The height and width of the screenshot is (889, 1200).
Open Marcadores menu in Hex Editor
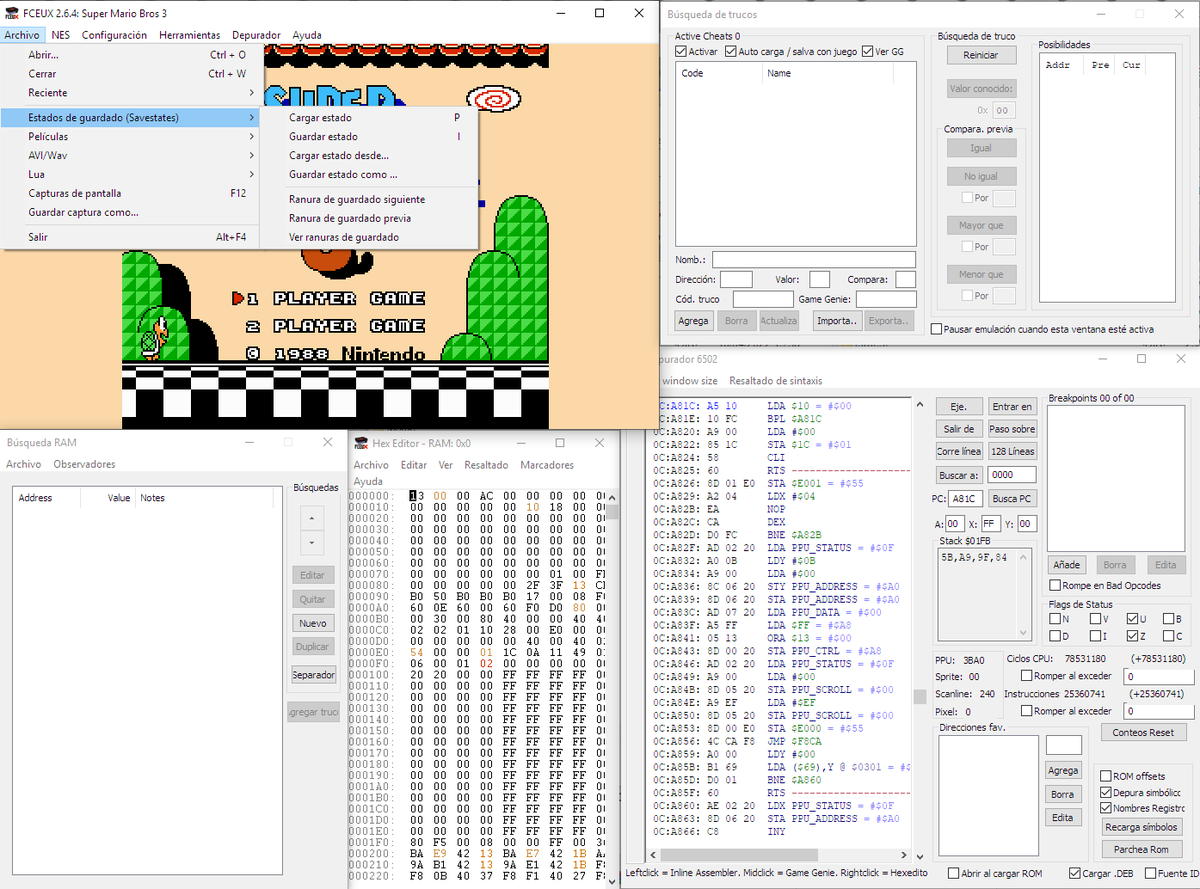click(x=547, y=465)
